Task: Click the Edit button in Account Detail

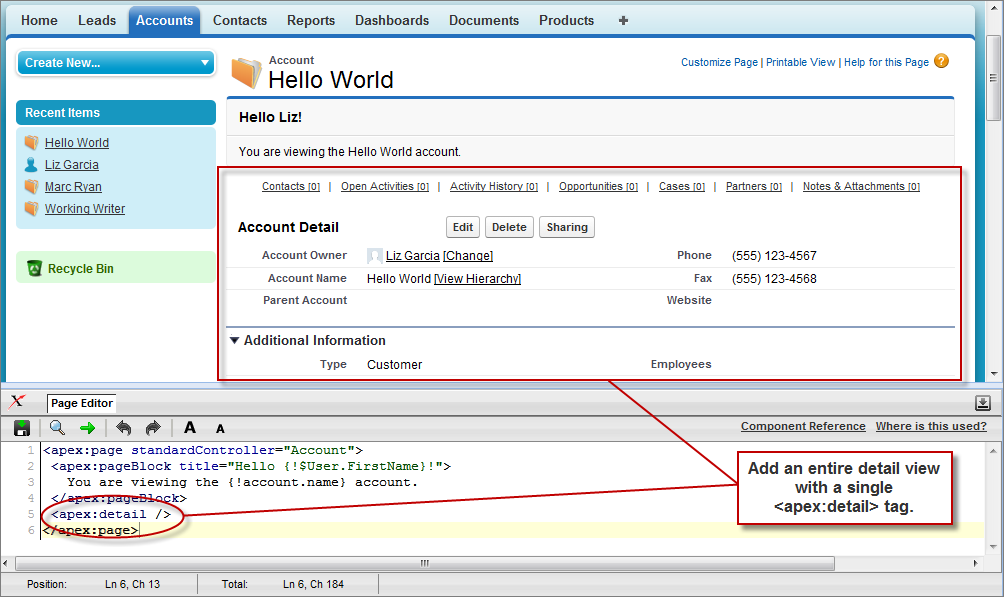Action: tap(462, 227)
